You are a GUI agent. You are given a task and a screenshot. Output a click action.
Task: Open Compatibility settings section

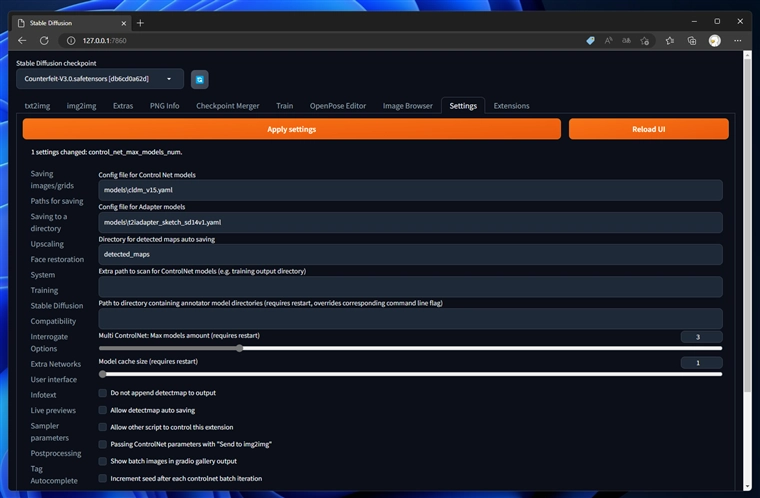pos(53,321)
